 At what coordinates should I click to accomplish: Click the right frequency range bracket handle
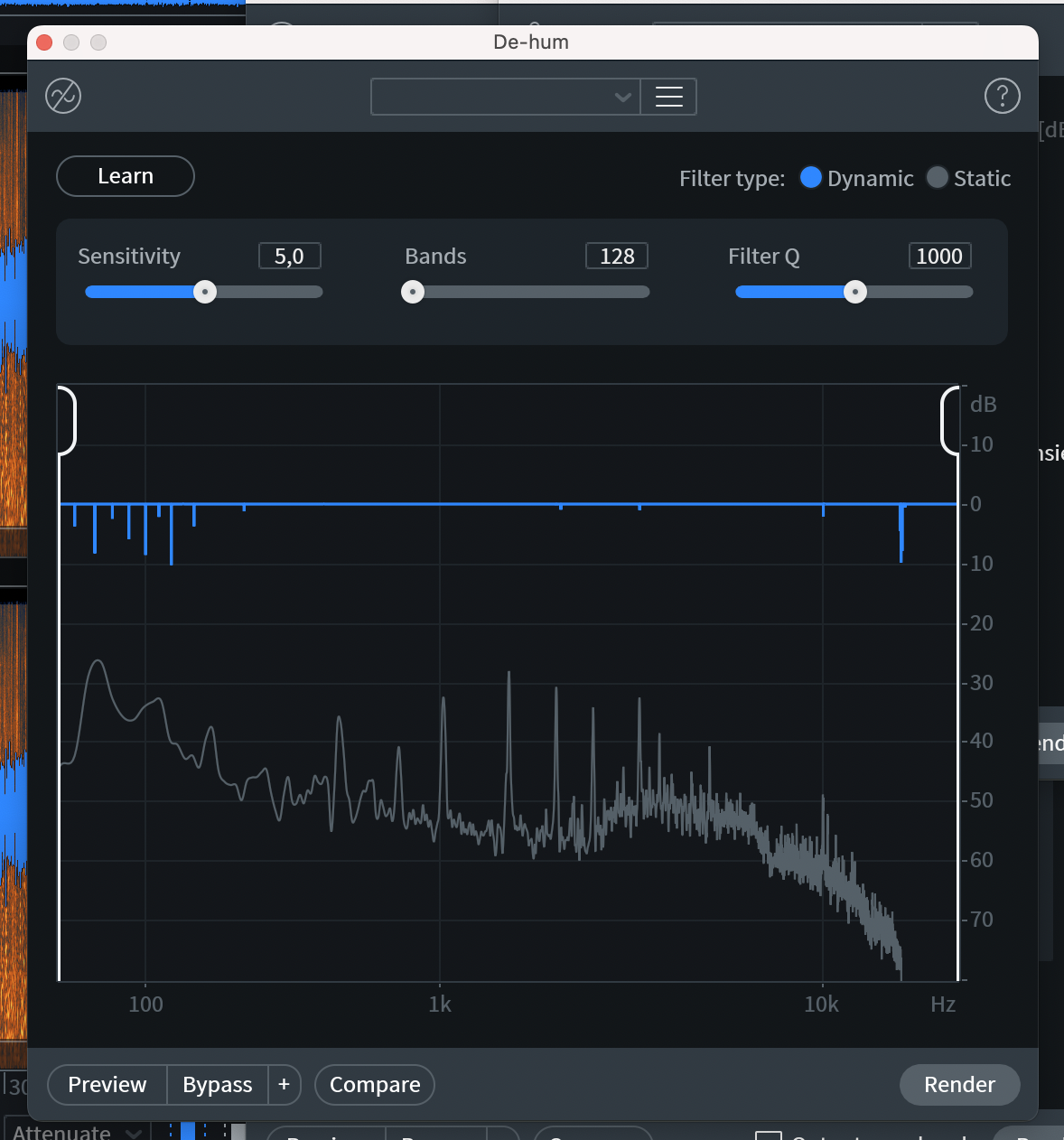coord(949,420)
